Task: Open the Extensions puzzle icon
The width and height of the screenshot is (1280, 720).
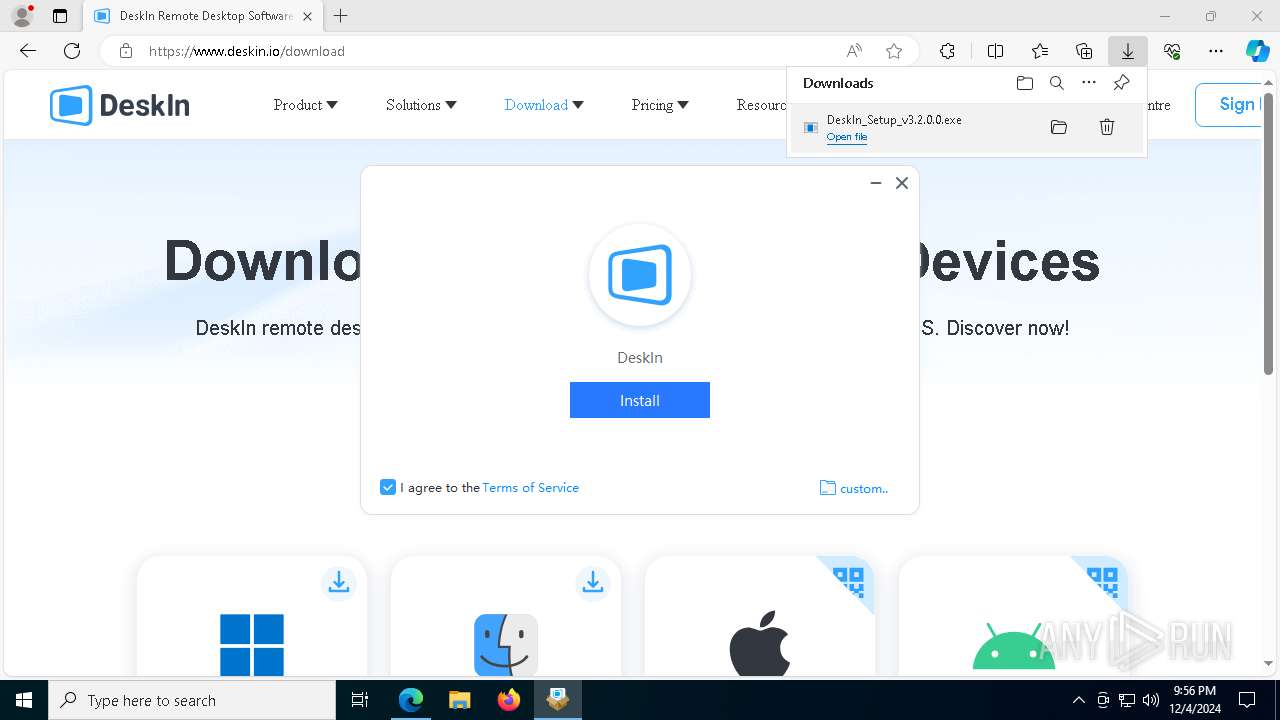Action: 947,51
